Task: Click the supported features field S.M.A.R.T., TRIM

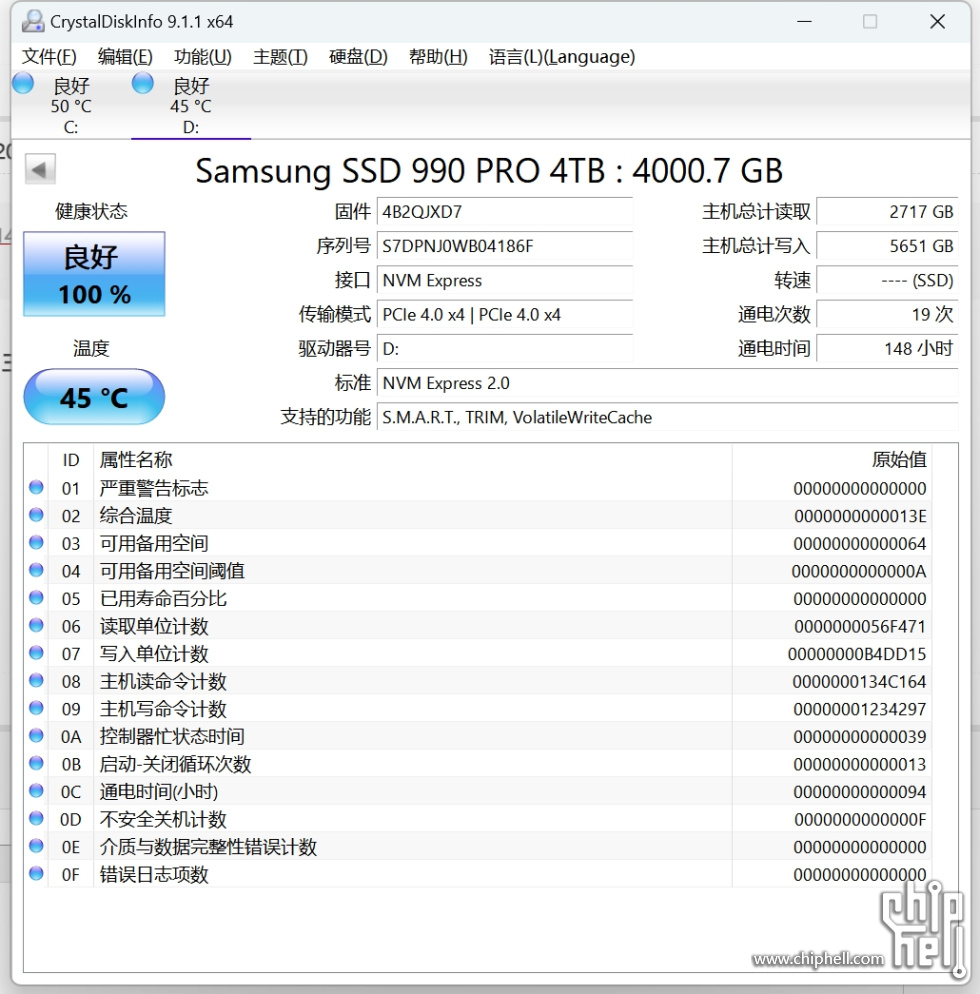Action: coord(667,417)
